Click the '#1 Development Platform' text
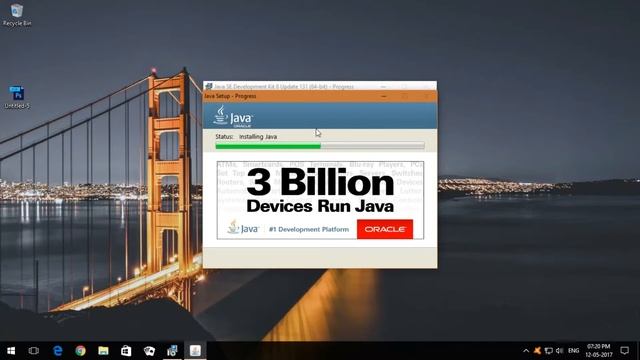The height and width of the screenshot is (360, 640). 309,229
